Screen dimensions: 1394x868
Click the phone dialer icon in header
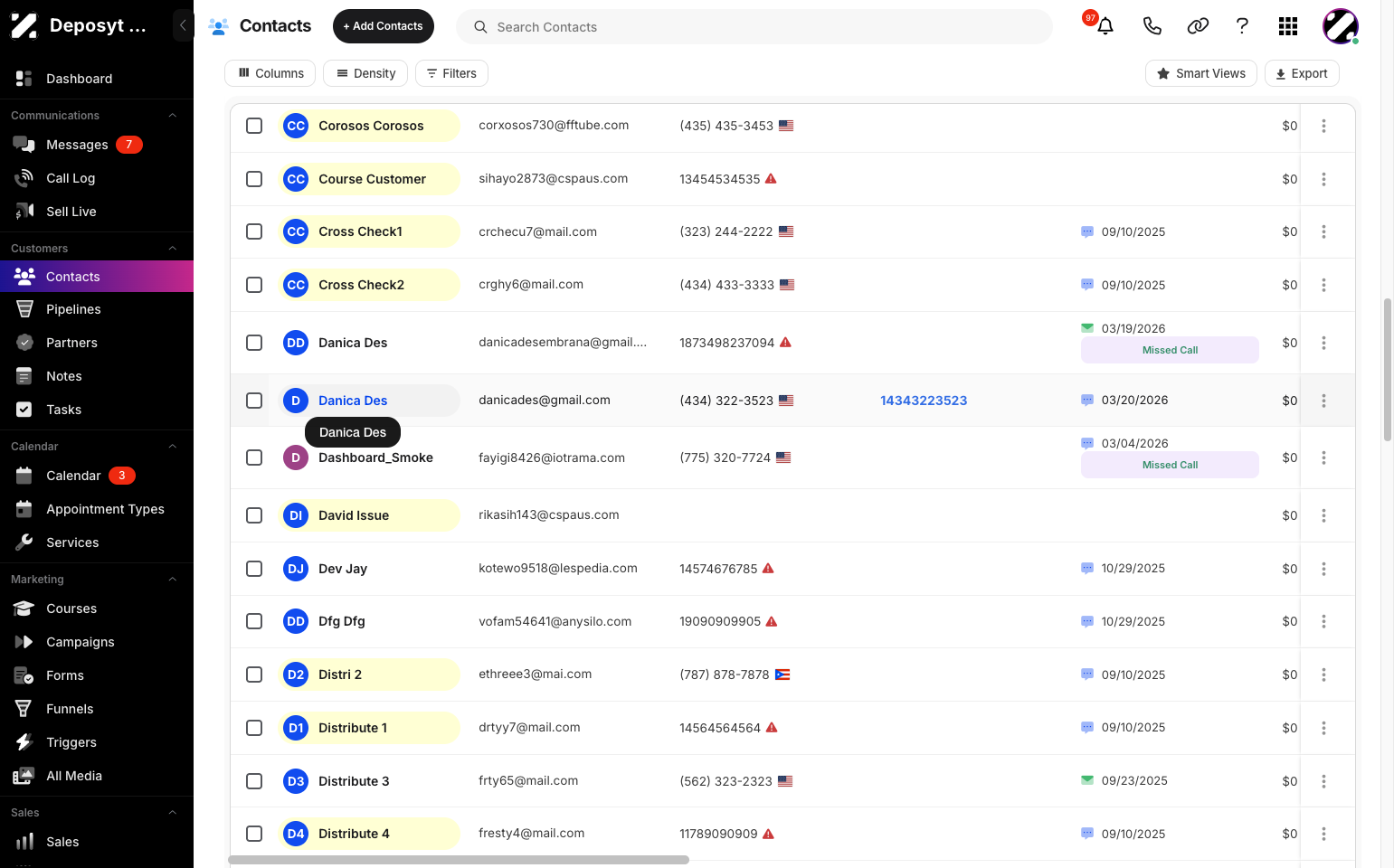coord(1152,26)
